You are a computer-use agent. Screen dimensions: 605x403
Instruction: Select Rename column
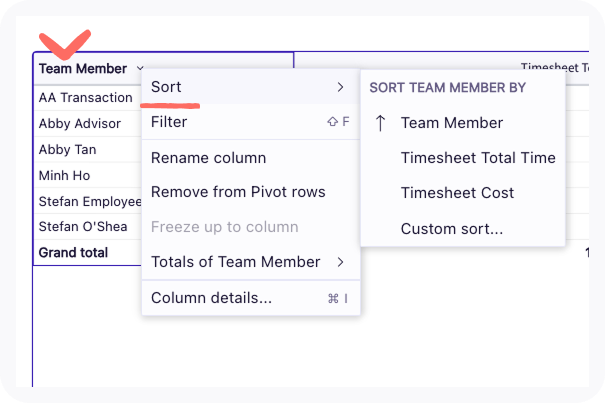208,158
